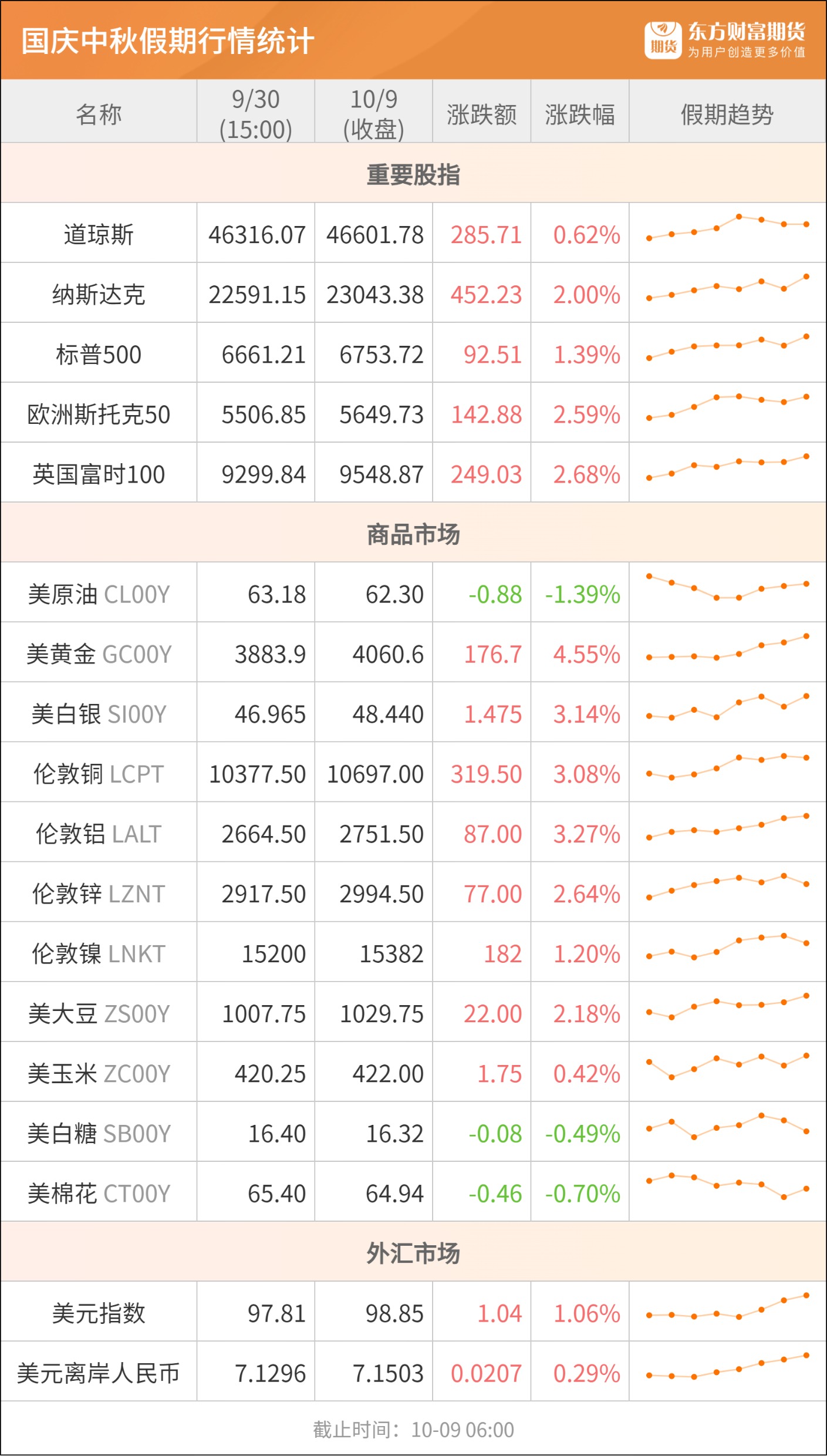Click the 假期趋势 column header
Viewport: 827px width, 1456px height.
[x=727, y=114]
